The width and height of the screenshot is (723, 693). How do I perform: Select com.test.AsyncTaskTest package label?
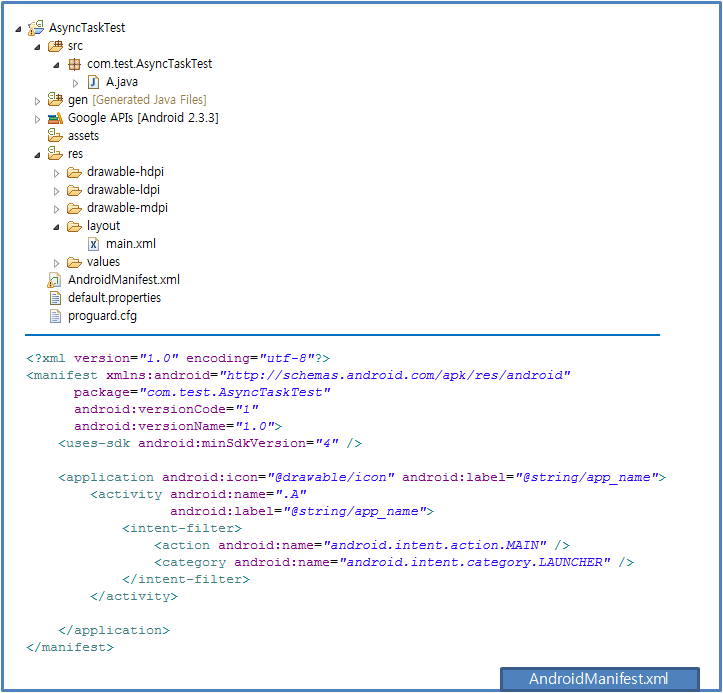(149, 64)
